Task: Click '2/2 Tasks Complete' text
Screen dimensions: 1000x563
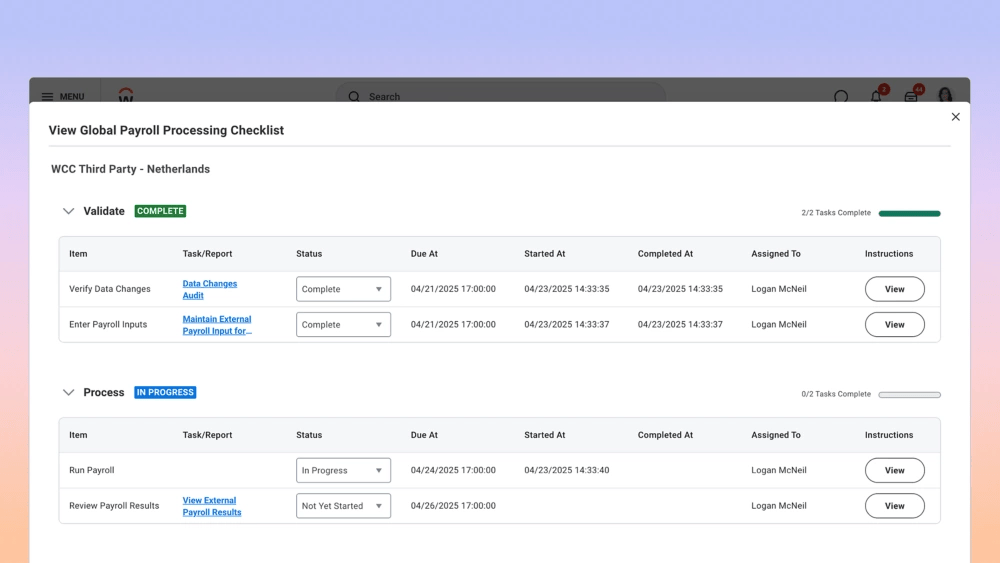Action: point(835,213)
